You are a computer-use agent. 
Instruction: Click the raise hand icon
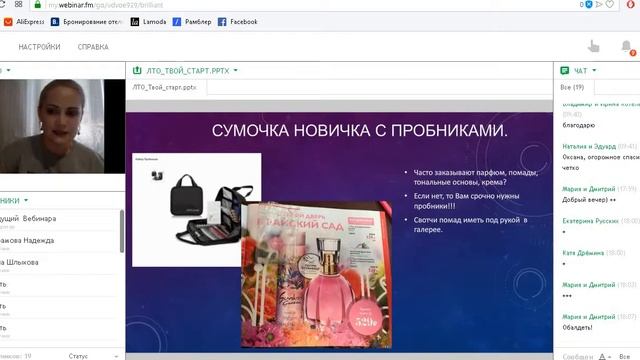pos(593,47)
